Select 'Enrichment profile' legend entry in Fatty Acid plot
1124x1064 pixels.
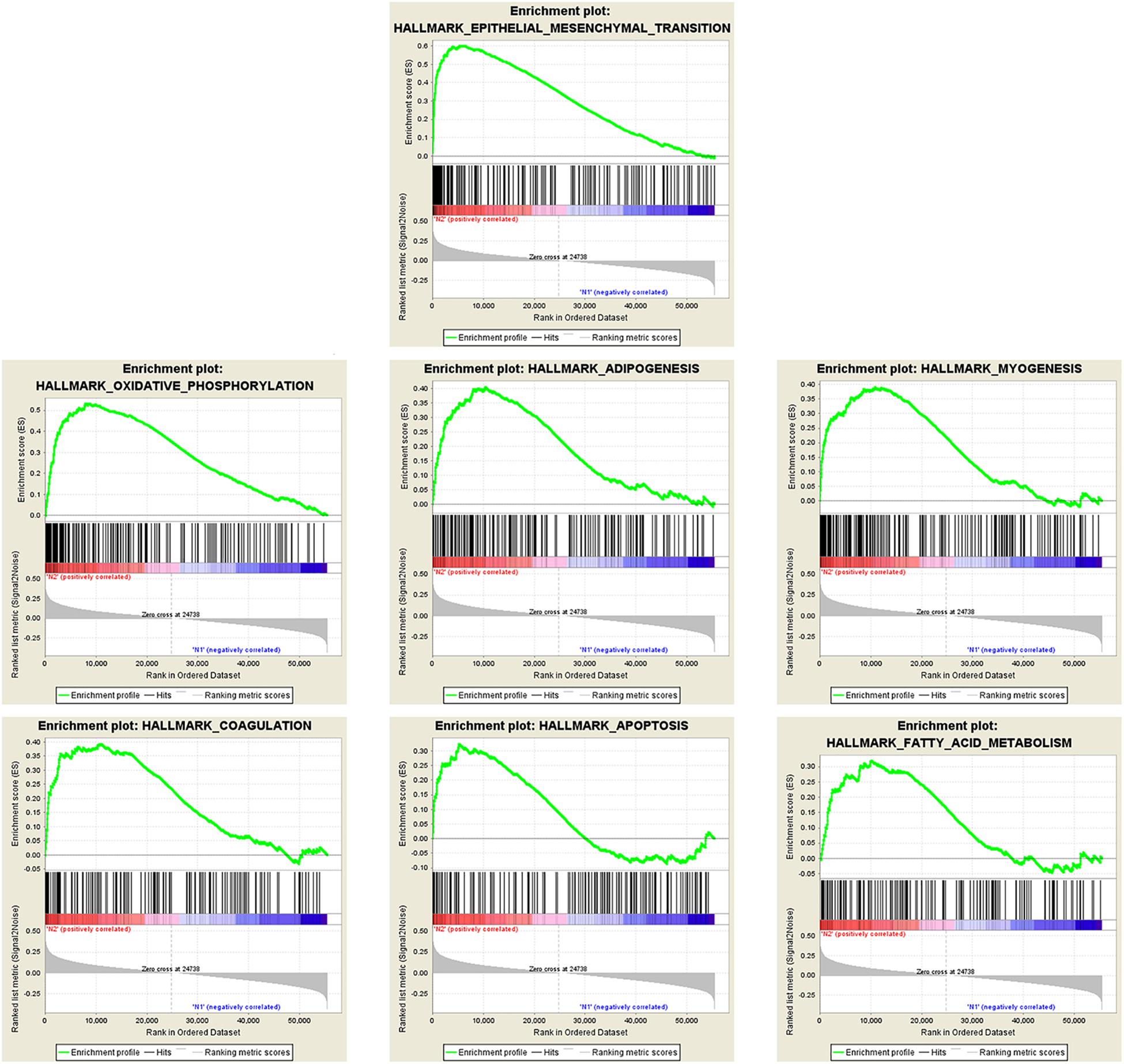(x=874, y=1052)
